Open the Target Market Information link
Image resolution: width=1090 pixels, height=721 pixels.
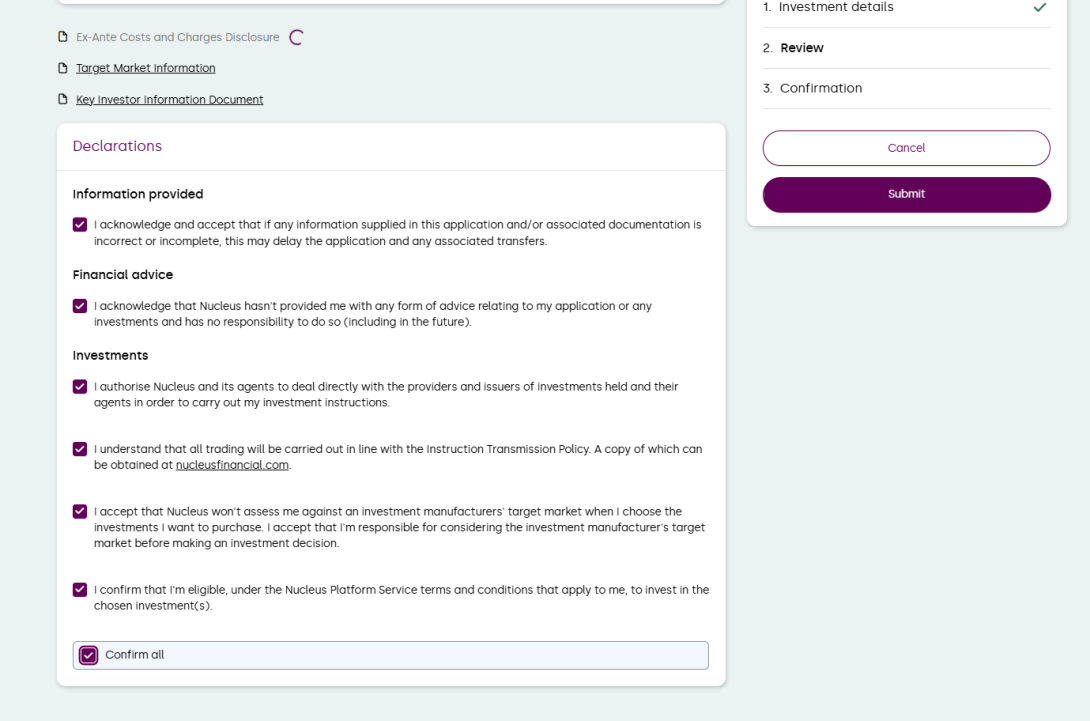pyautogui.click(x=146, y=68)
